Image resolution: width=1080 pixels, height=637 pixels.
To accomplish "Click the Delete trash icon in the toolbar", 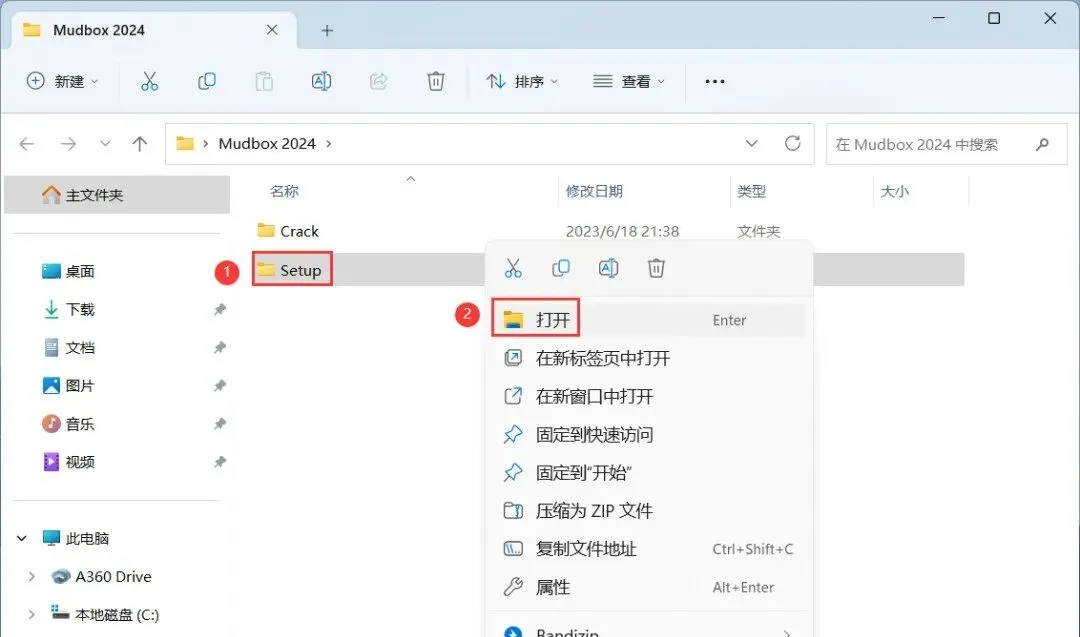I will [x=435, y=81].
